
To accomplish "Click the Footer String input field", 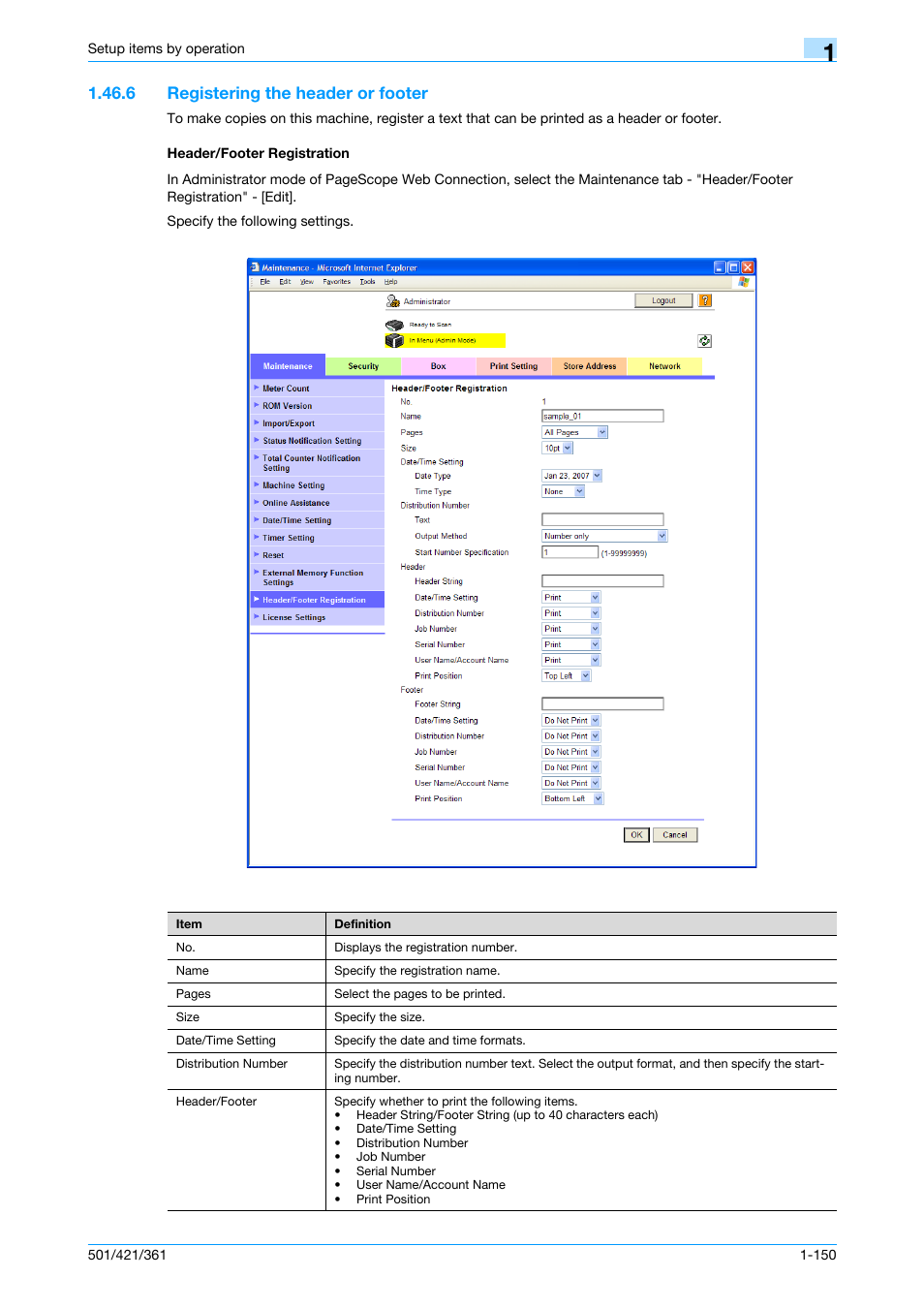I will pyautogui.click(x=602, y=704).
